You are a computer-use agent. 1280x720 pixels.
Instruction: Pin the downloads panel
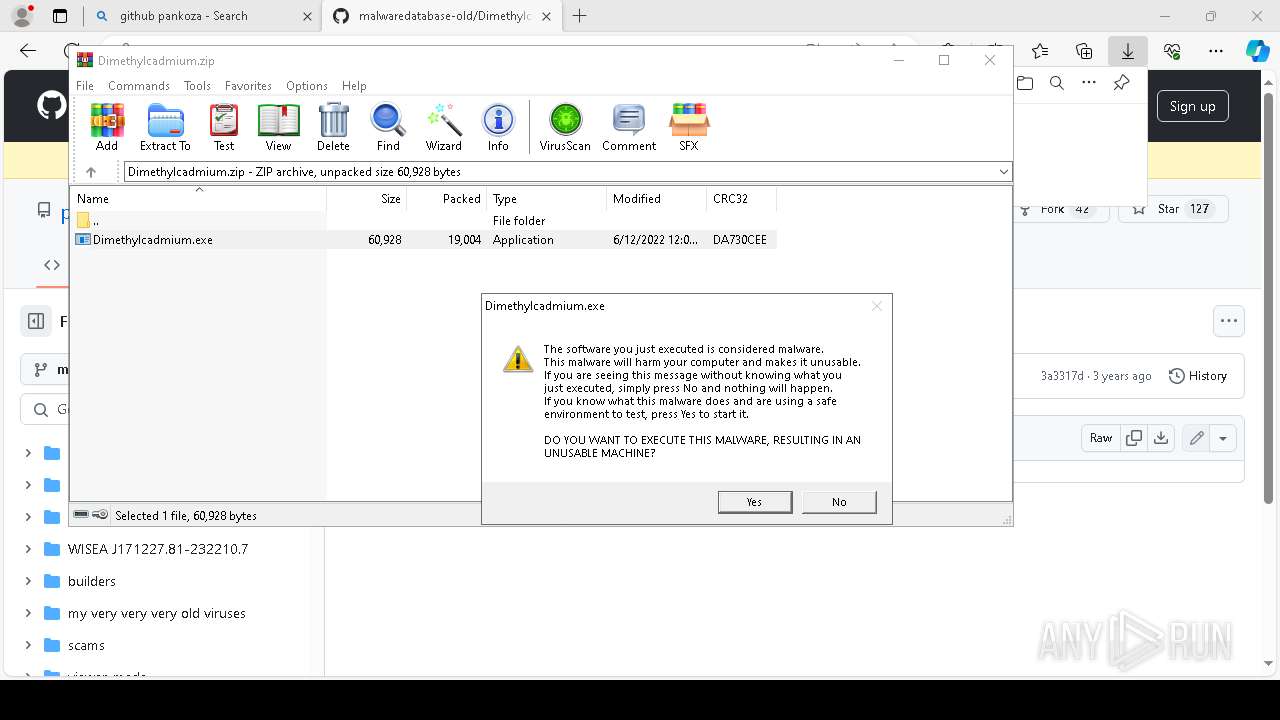coord(1121,83)
